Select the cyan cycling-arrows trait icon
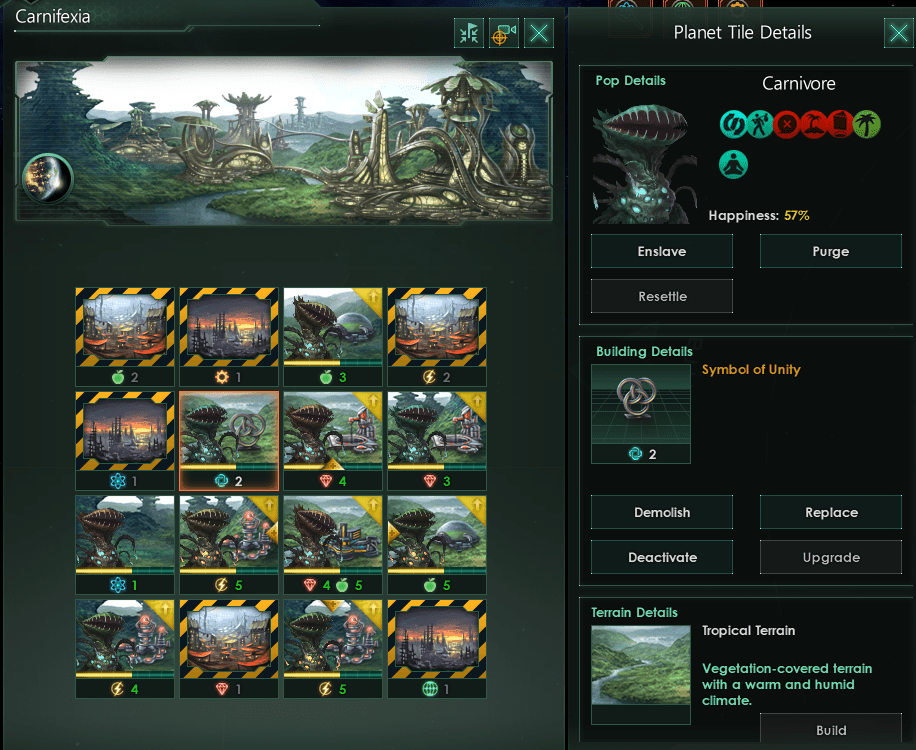Image resolution: width=916 pixels, height=750 pixels. point(733,124)
